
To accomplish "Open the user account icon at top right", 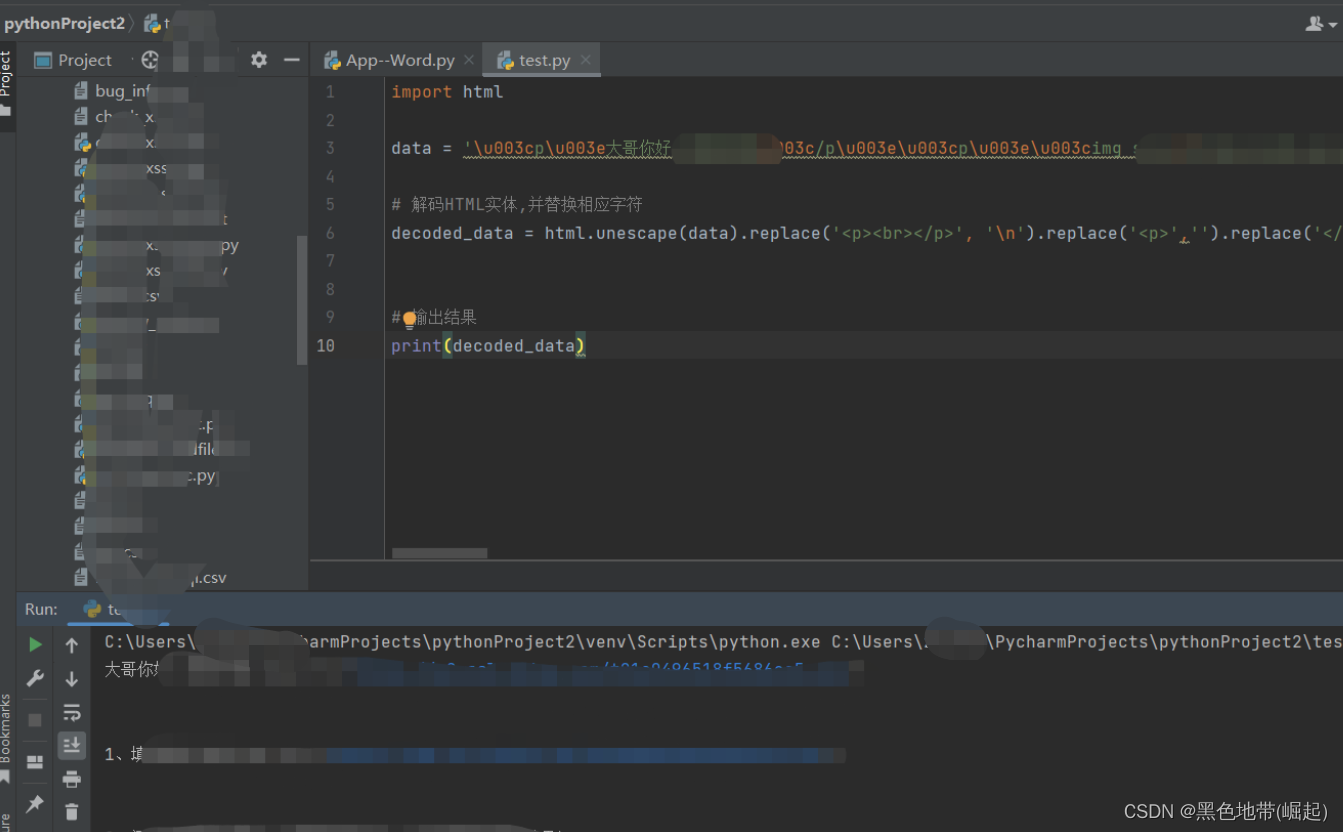I will (1315, 23).
